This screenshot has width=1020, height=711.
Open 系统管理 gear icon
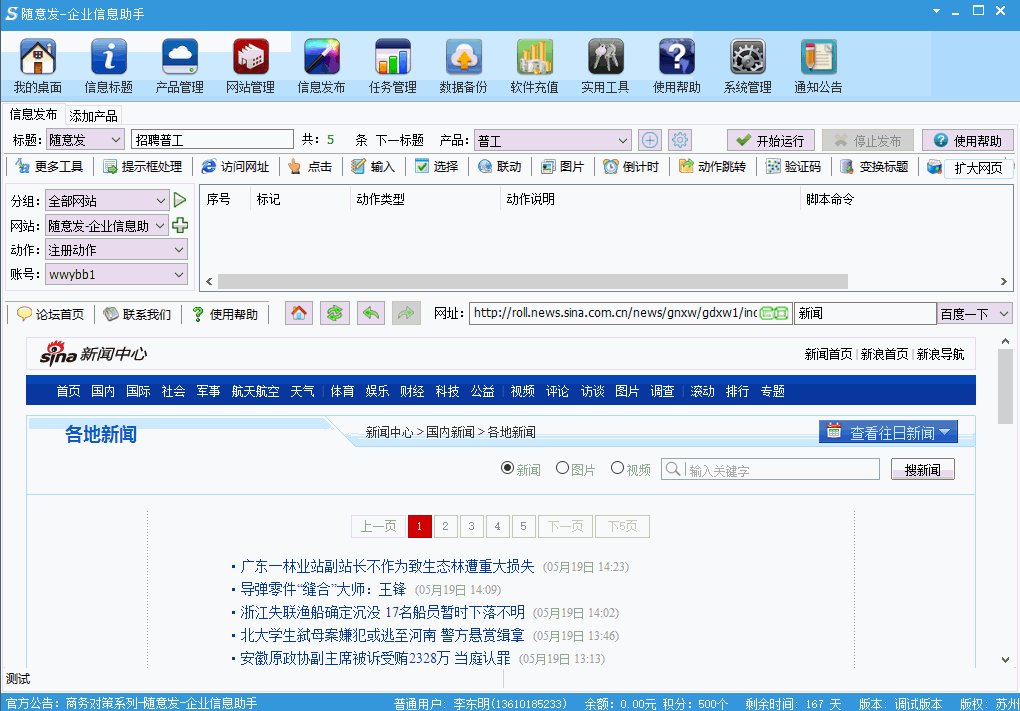[x=747, y=57]
